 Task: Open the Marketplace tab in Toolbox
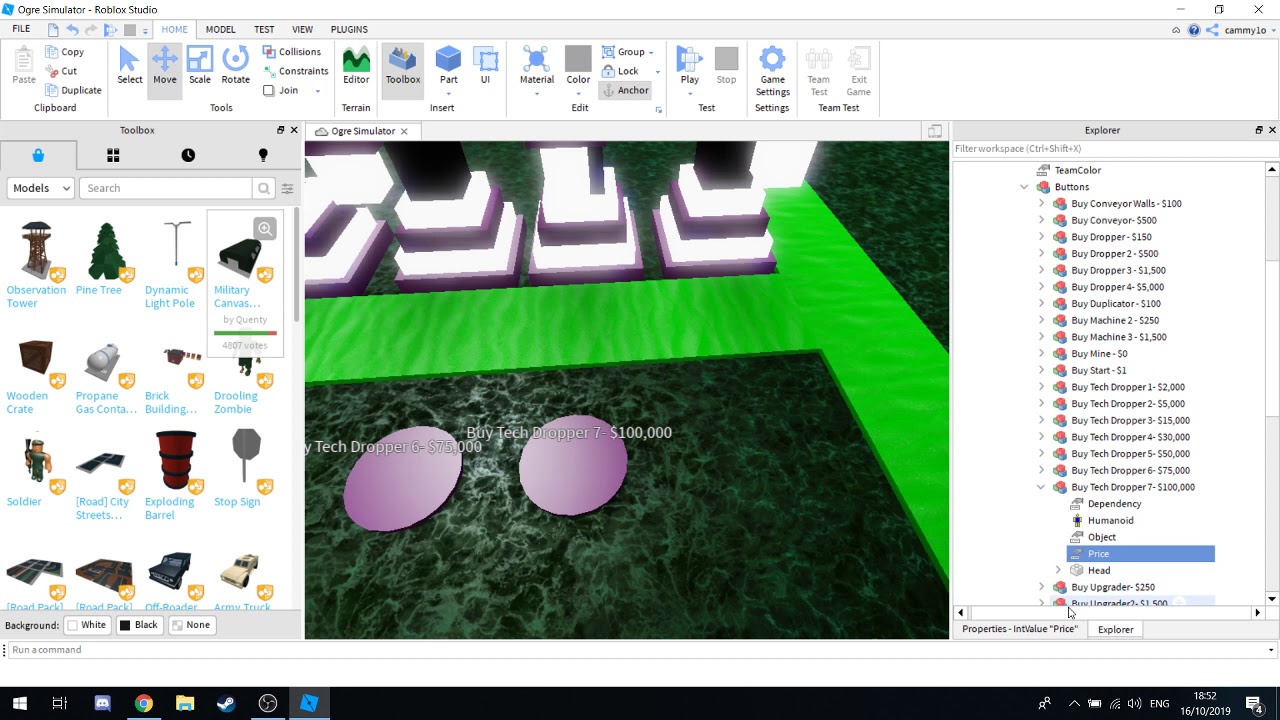(x=38, y=155)
